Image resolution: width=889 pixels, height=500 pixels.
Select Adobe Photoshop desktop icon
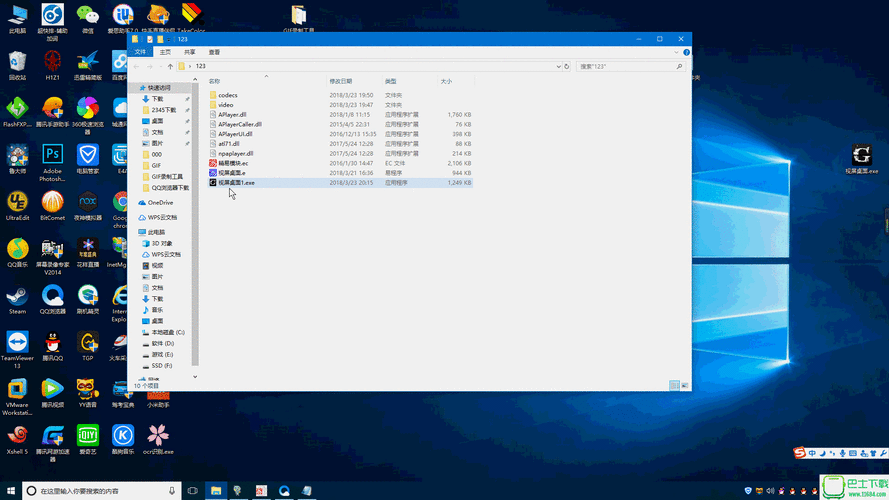point(52,163)
